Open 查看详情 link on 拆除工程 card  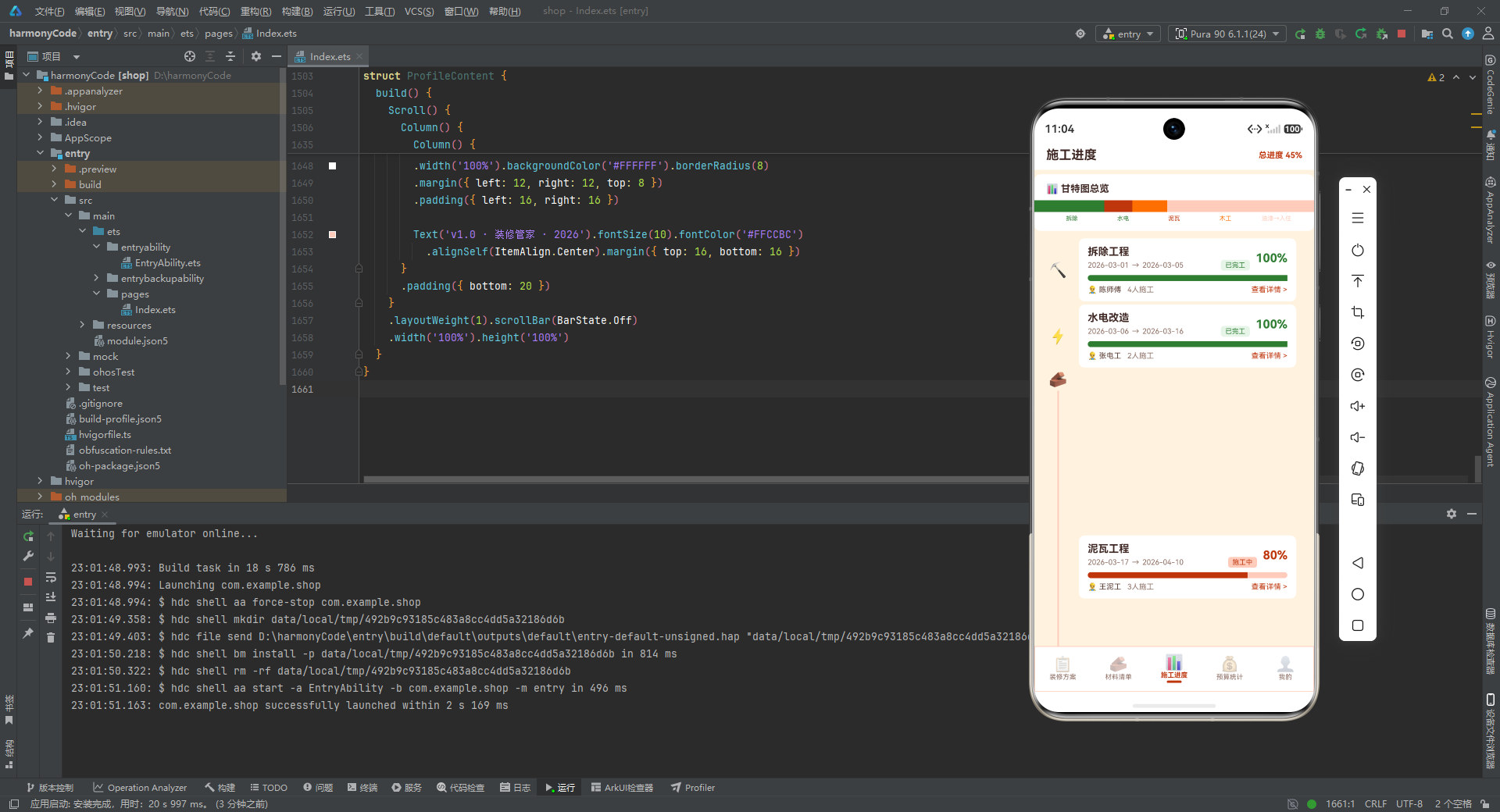pyautogui.click(x=1269, y=290)
